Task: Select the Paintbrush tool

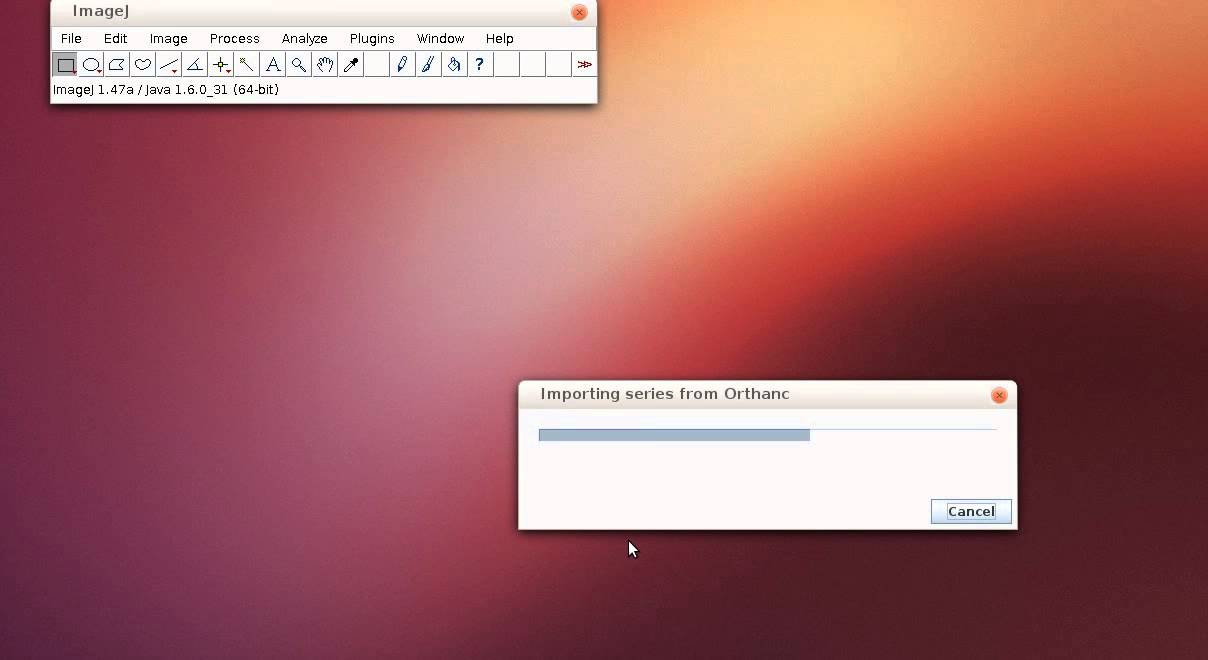Action: [428, 65]
